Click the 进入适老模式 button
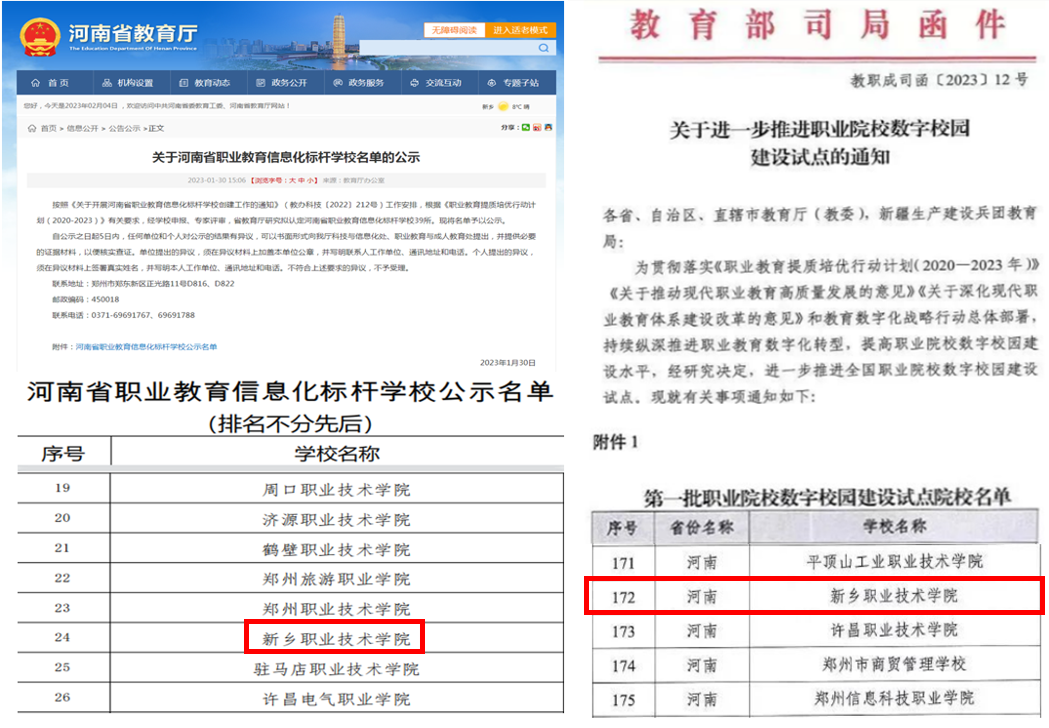Screen dimensions: 1049x728 click(x=520, y=30)
